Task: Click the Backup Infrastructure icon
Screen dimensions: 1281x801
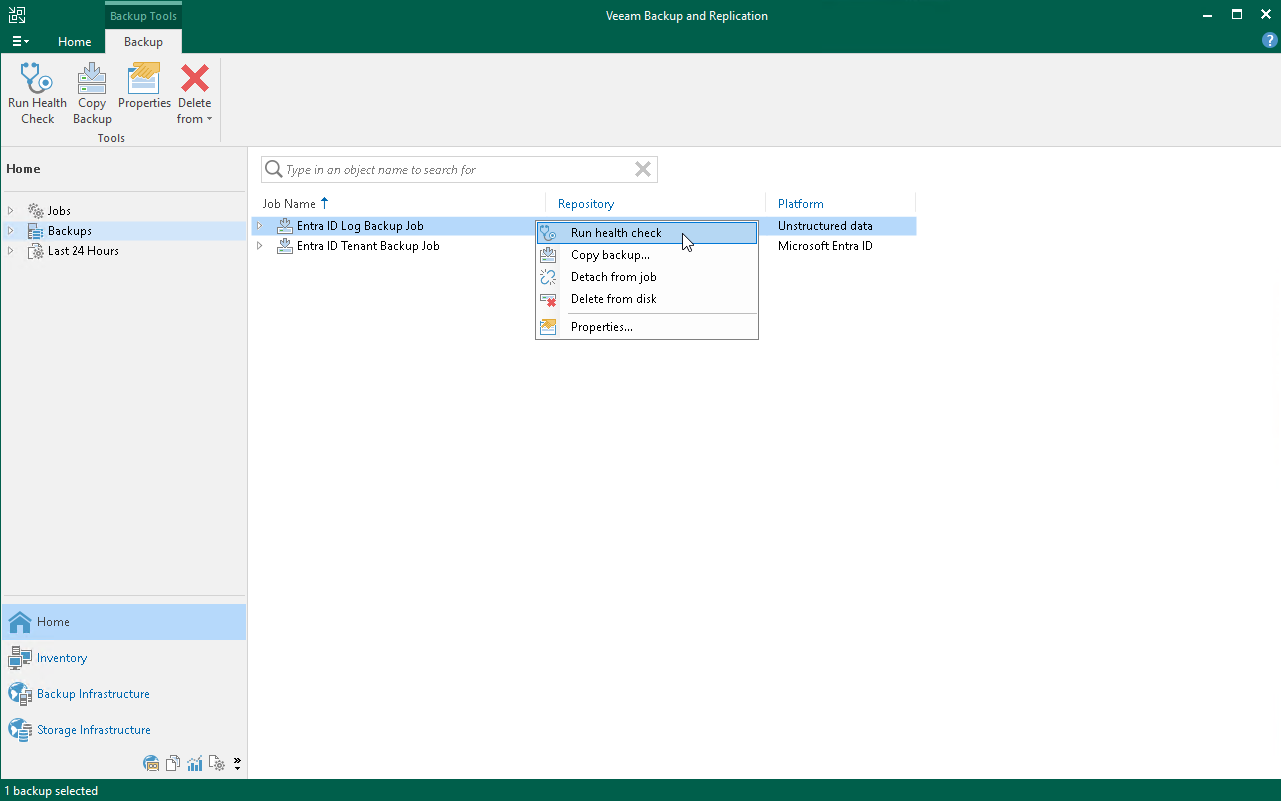Action: [20, 694]
